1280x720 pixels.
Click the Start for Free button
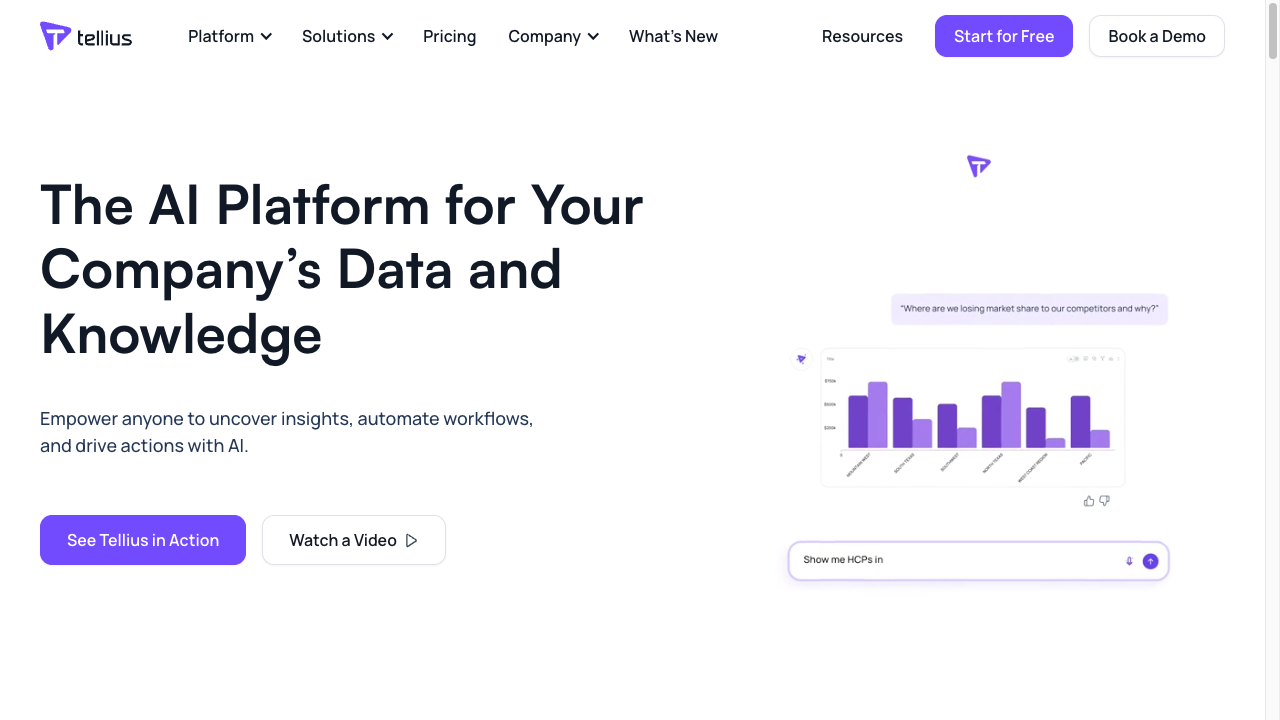pyautogui.click(x=1003, y=36)
